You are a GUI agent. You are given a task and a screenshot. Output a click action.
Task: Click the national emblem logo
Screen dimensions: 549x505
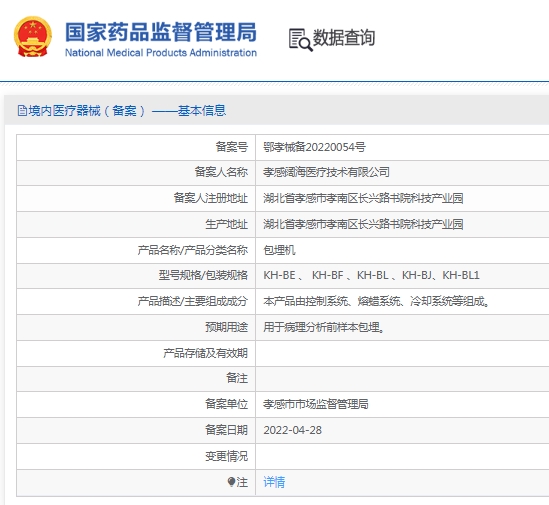click(33, 37)
